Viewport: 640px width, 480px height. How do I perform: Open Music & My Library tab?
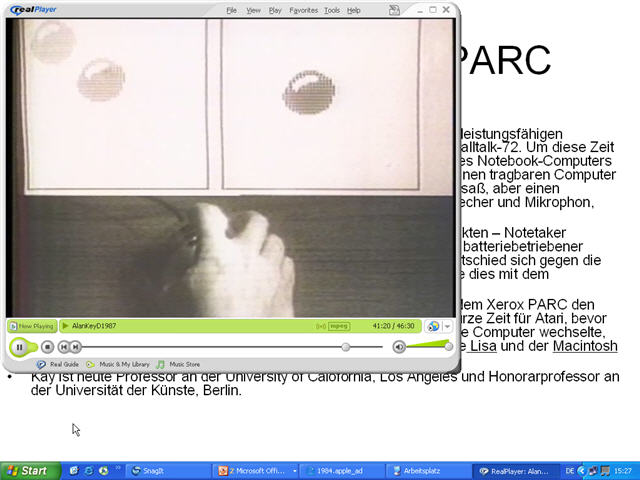[x=118, y=364]
